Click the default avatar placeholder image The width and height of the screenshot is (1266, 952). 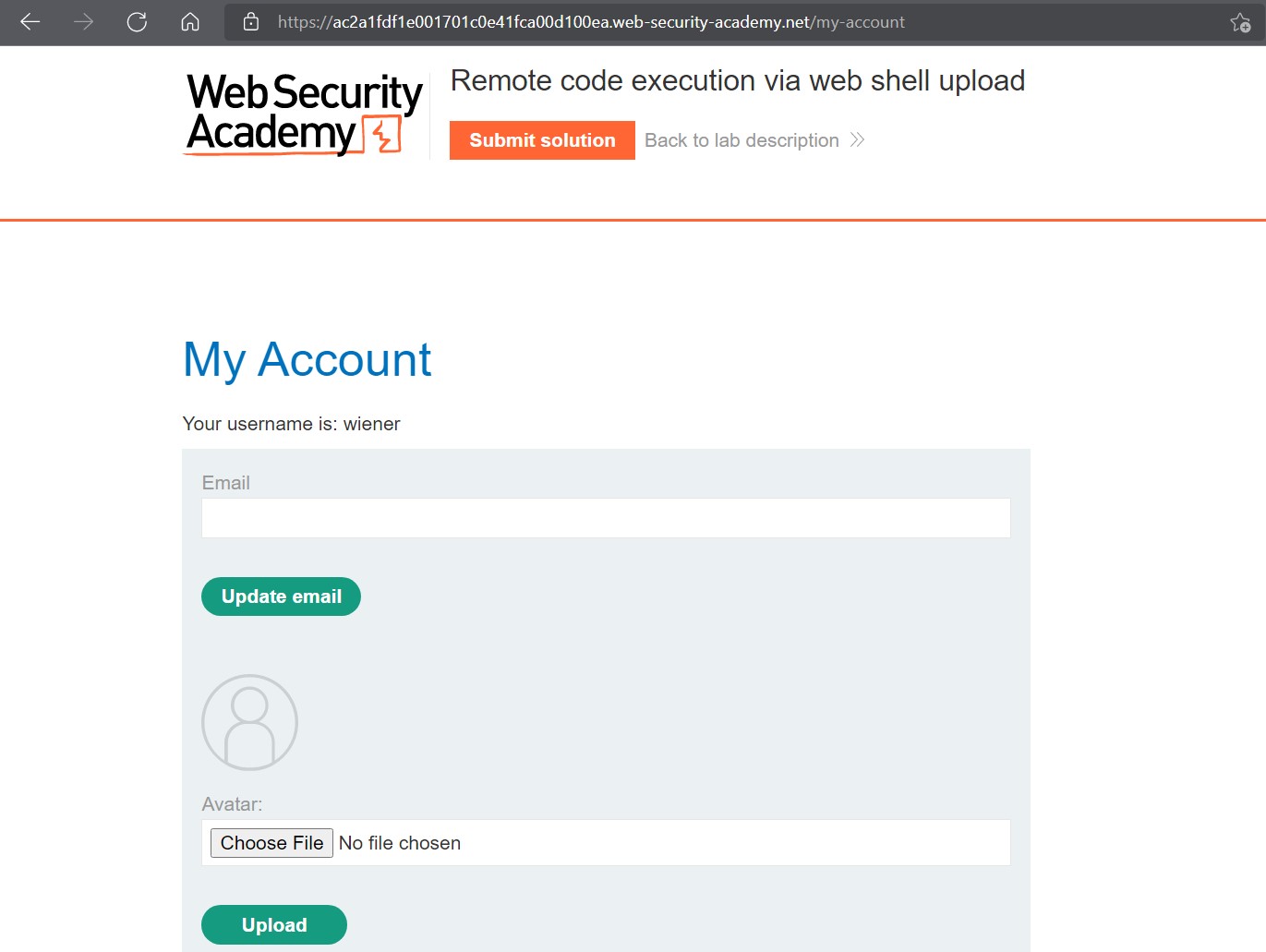(x=249, y=722)
